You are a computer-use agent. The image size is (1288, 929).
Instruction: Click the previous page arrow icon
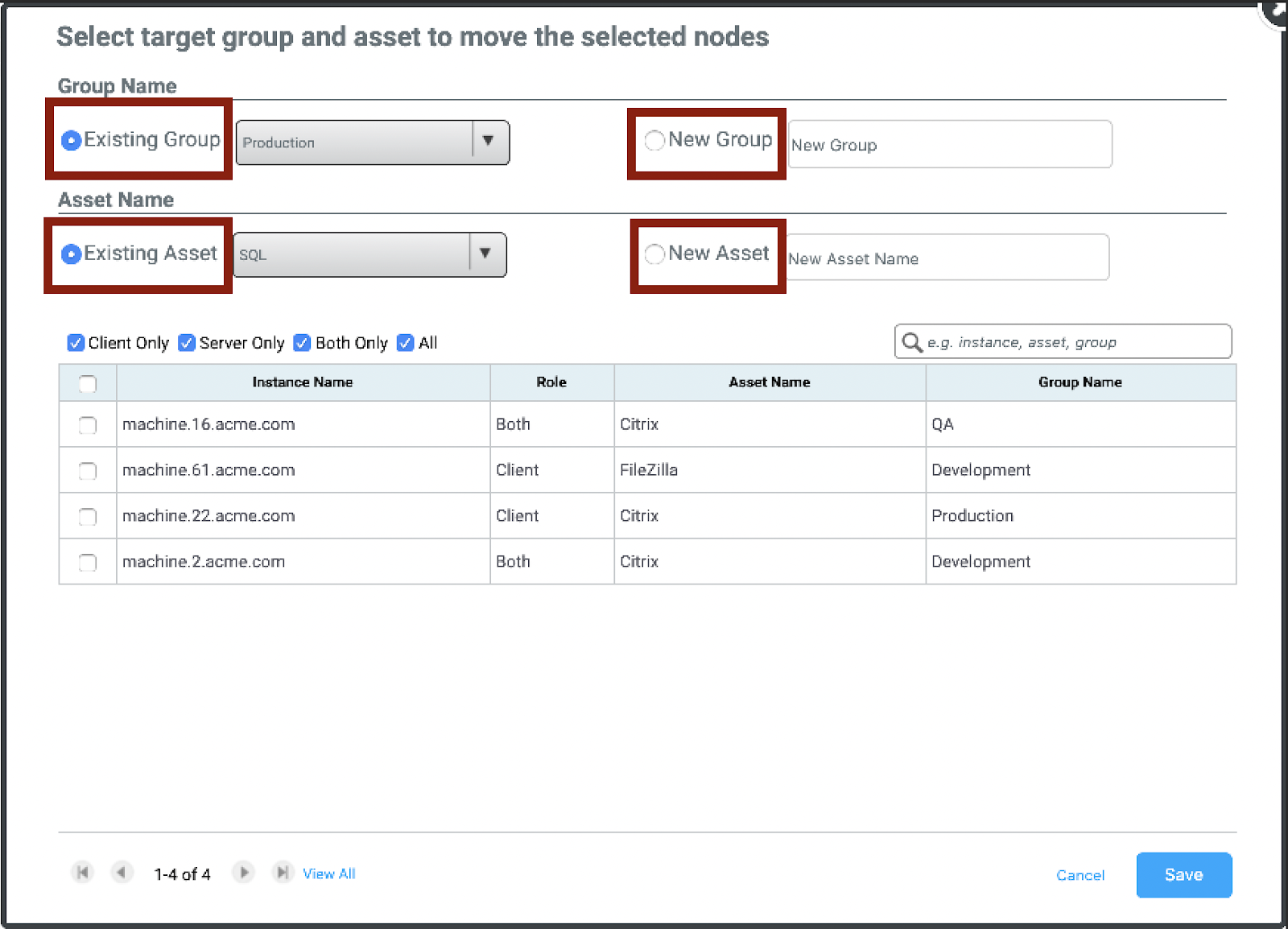122,873
